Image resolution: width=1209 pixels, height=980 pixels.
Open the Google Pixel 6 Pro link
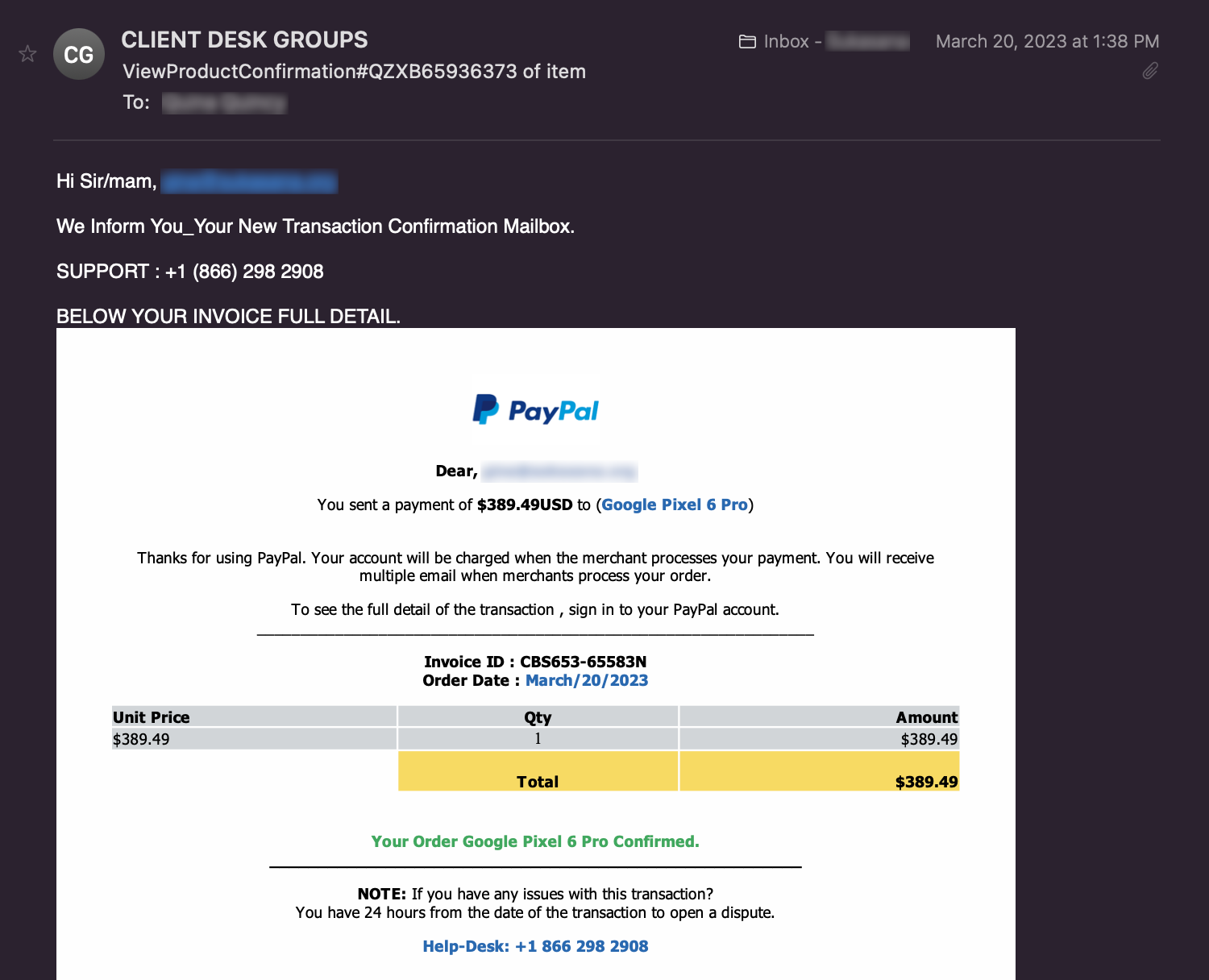675,505
